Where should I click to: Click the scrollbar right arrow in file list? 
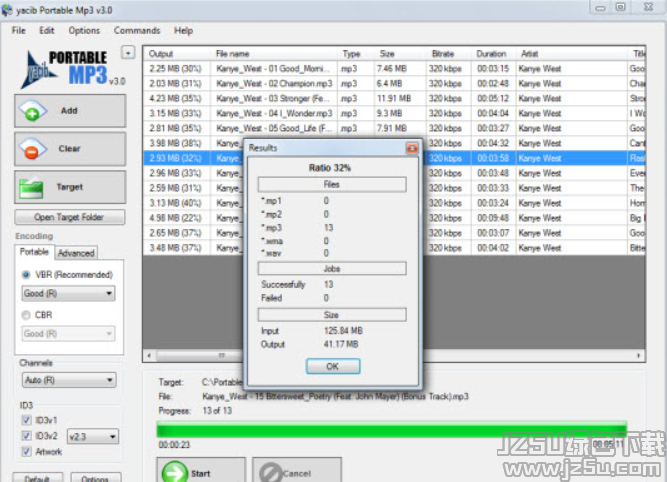(638, 355)
